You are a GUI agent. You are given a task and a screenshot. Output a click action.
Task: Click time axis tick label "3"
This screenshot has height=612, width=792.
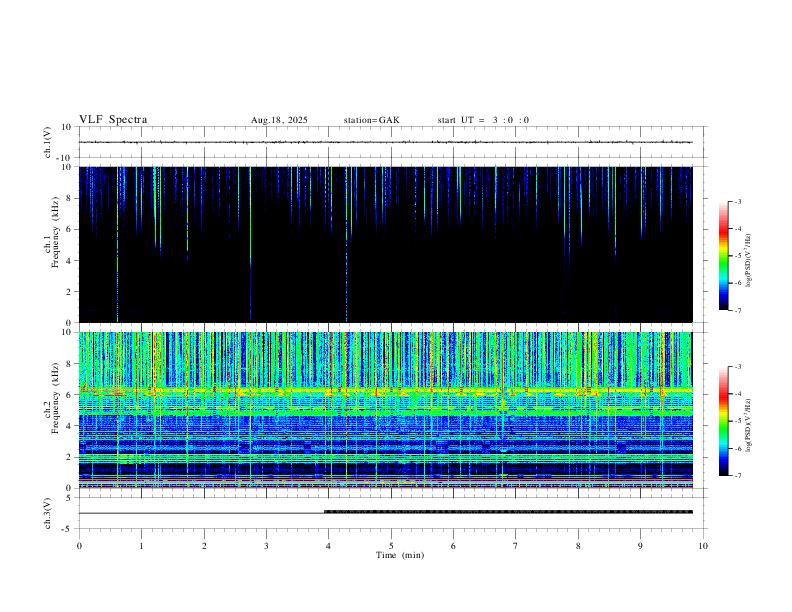pos(266,546)
